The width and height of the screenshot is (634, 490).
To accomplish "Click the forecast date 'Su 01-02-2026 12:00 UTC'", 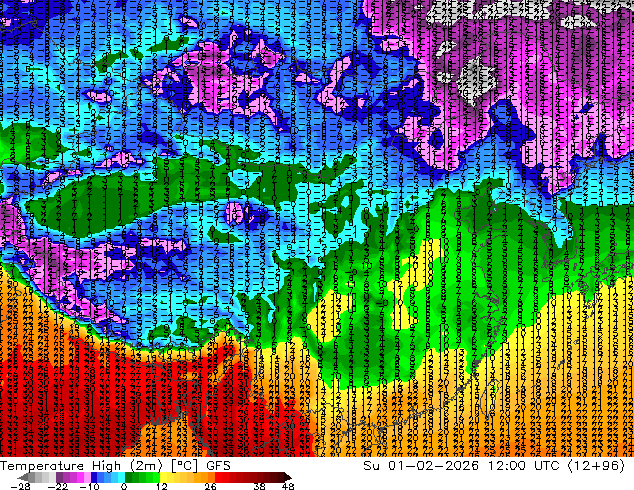I will [x=461, y=466].
